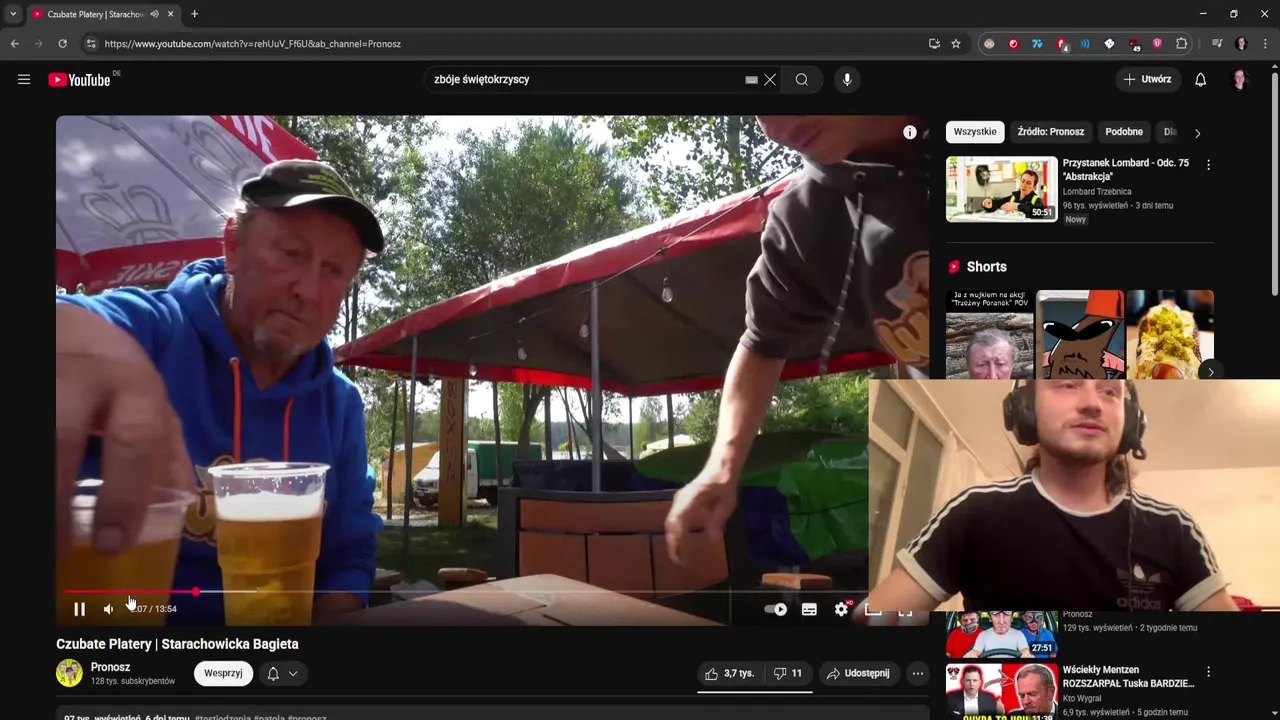This screenshot has height=720, width=1280.
Task: Expand subscription notification dropdown chevron
Action: (293, 674)
